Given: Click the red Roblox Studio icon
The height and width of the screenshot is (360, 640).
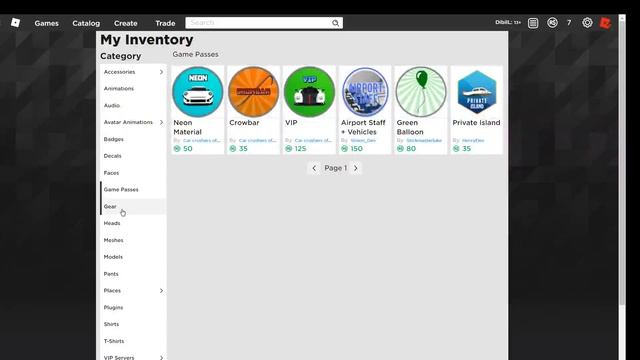Looking at the screenshot, I should [x=605, y=23].
